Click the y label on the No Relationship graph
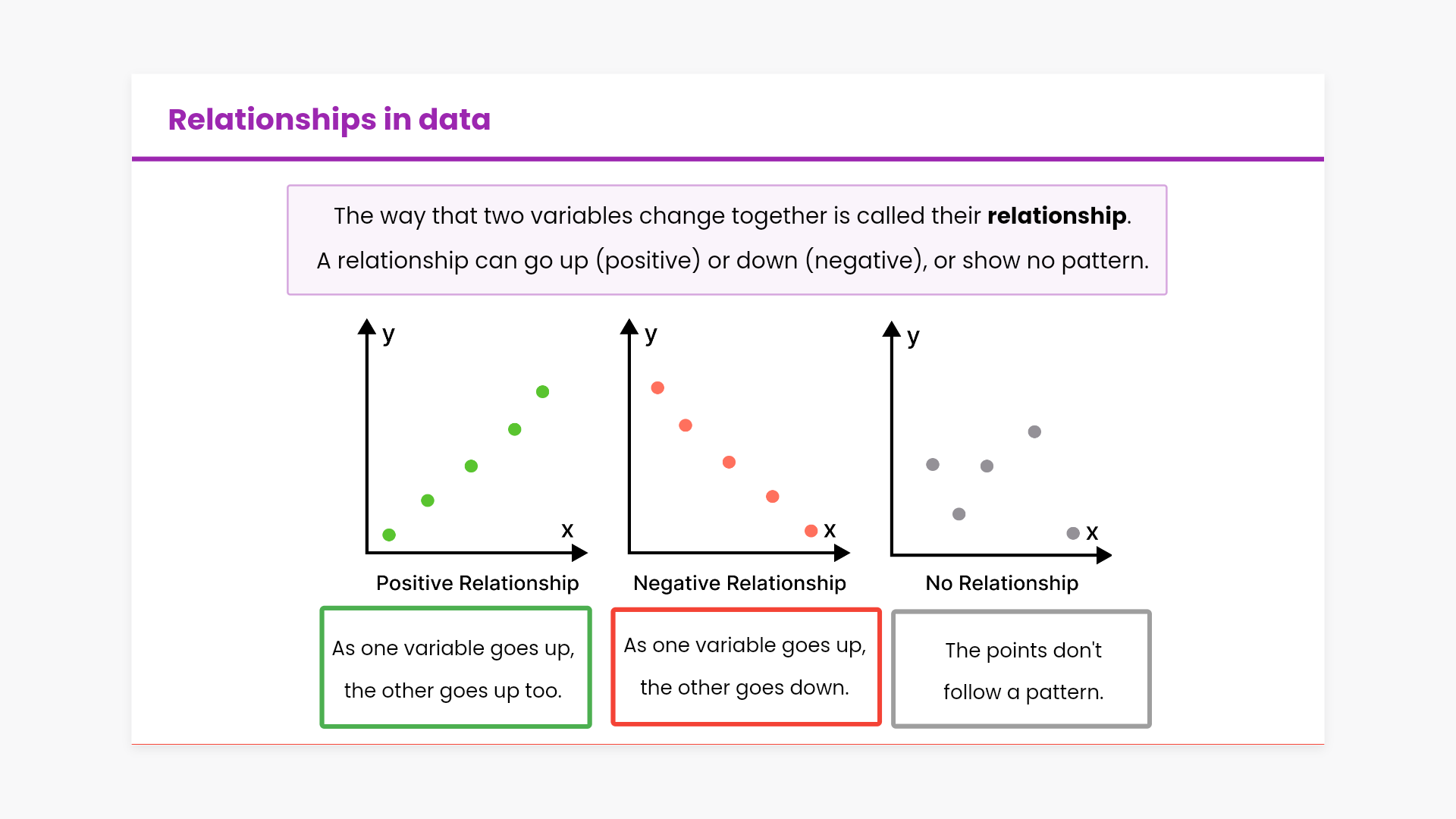Screen dimensions: 1456x819 tap(913, 337)
